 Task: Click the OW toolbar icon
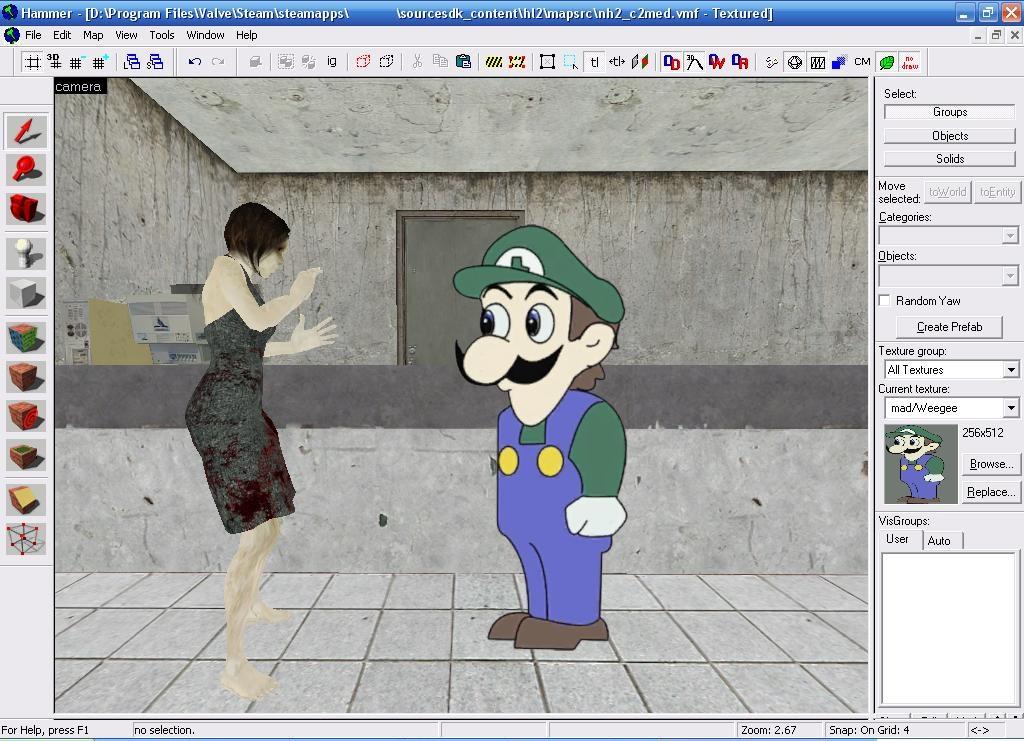tap(717, 62)
